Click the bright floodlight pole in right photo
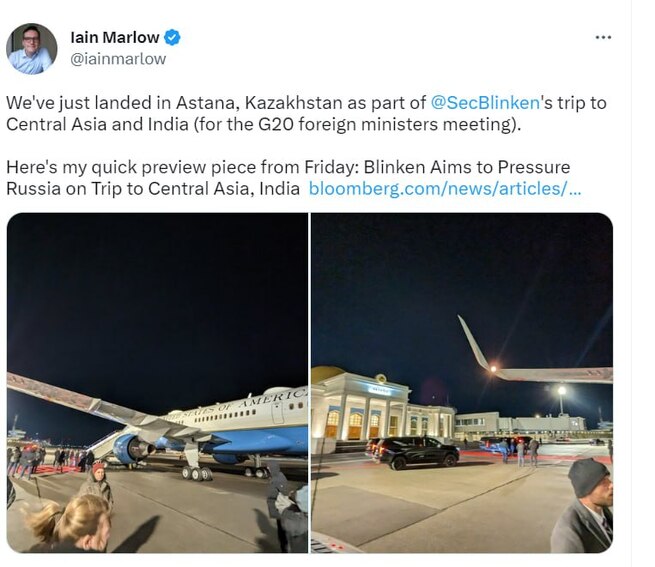655x567 pixels. coord(562,401)
